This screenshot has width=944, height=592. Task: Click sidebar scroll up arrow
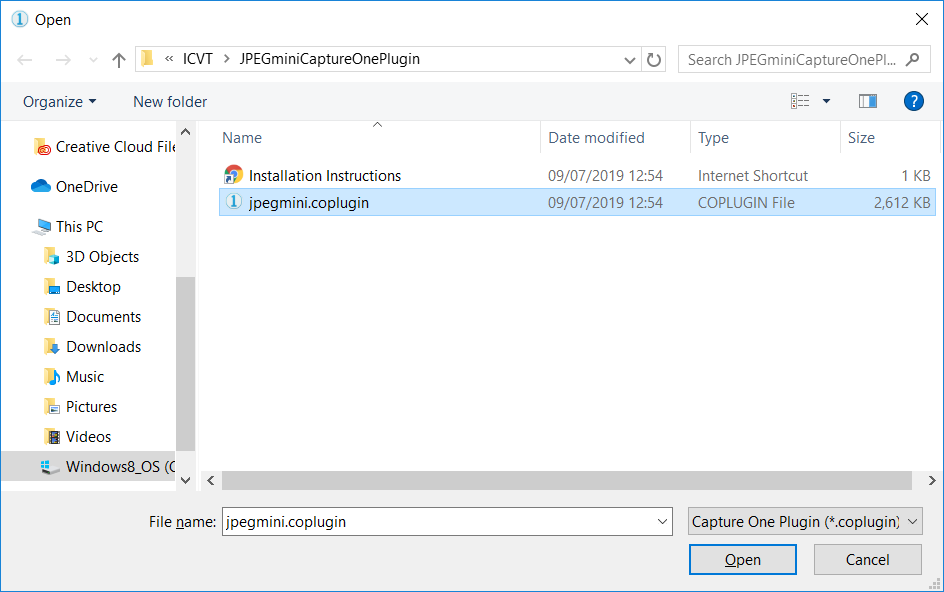185,132
